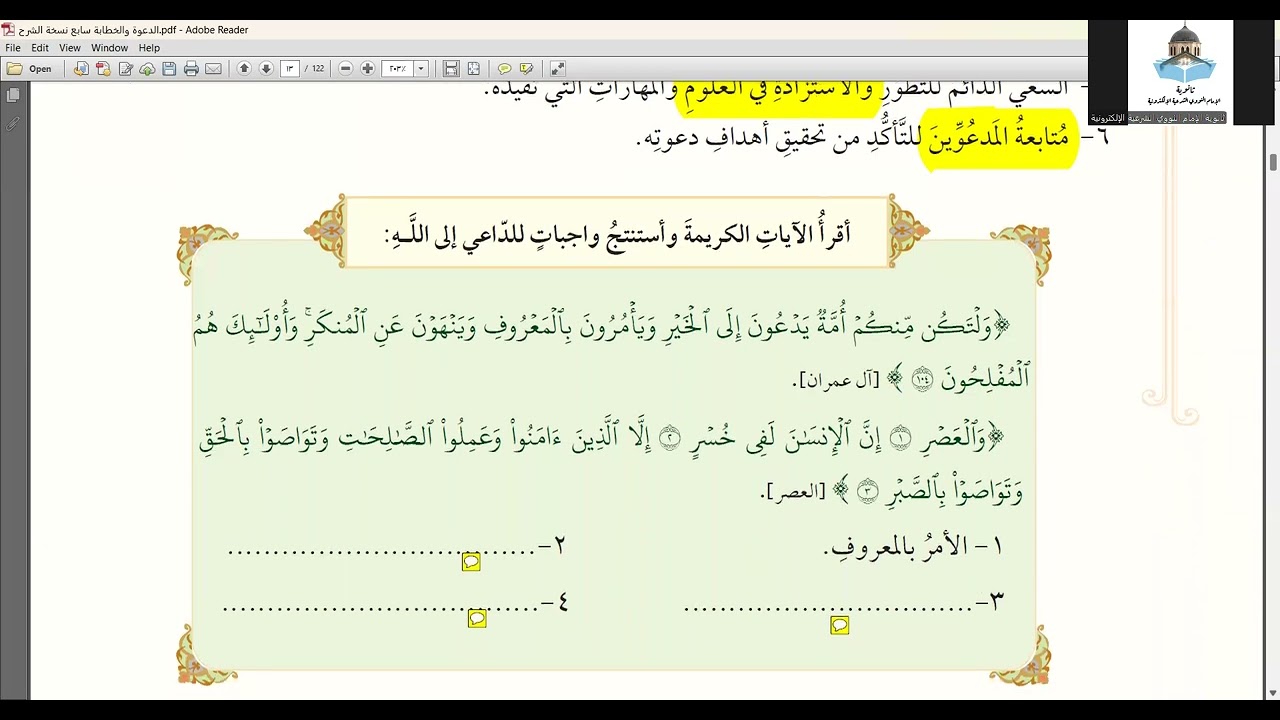Click the upload to cloud icon
1280x720 pixels.
coord(147,69)
